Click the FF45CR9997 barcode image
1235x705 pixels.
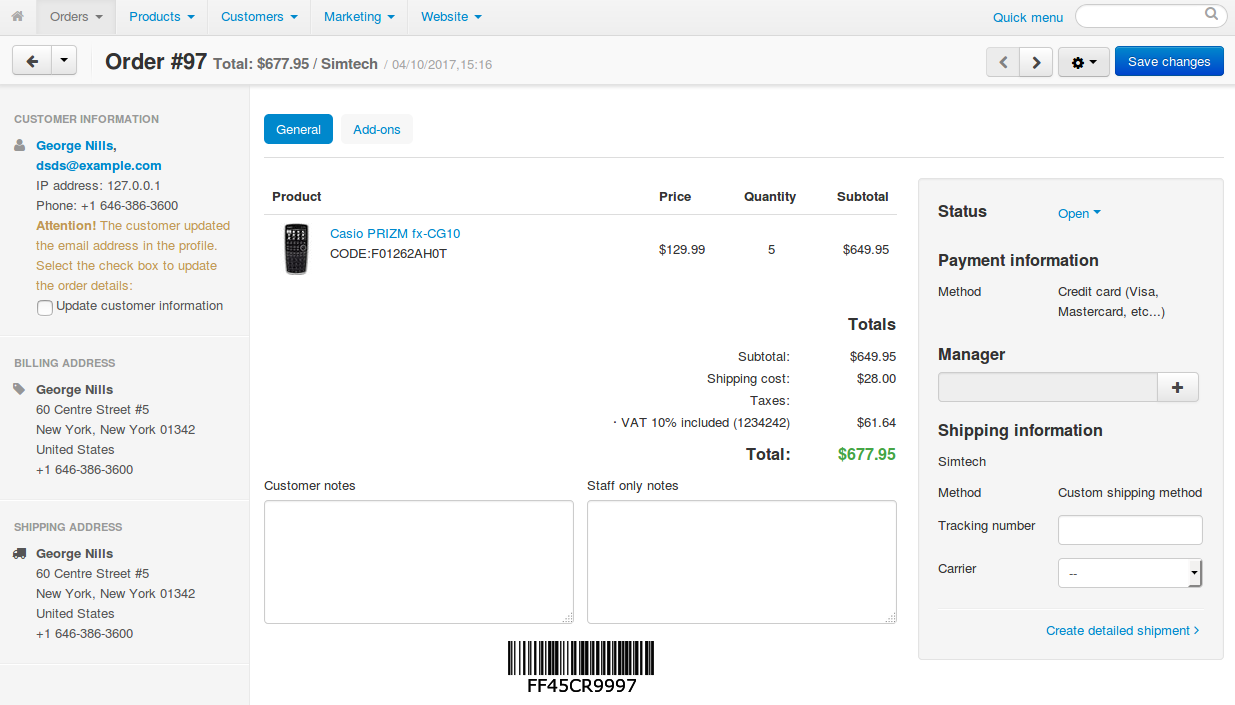click(x=581, y=667)
